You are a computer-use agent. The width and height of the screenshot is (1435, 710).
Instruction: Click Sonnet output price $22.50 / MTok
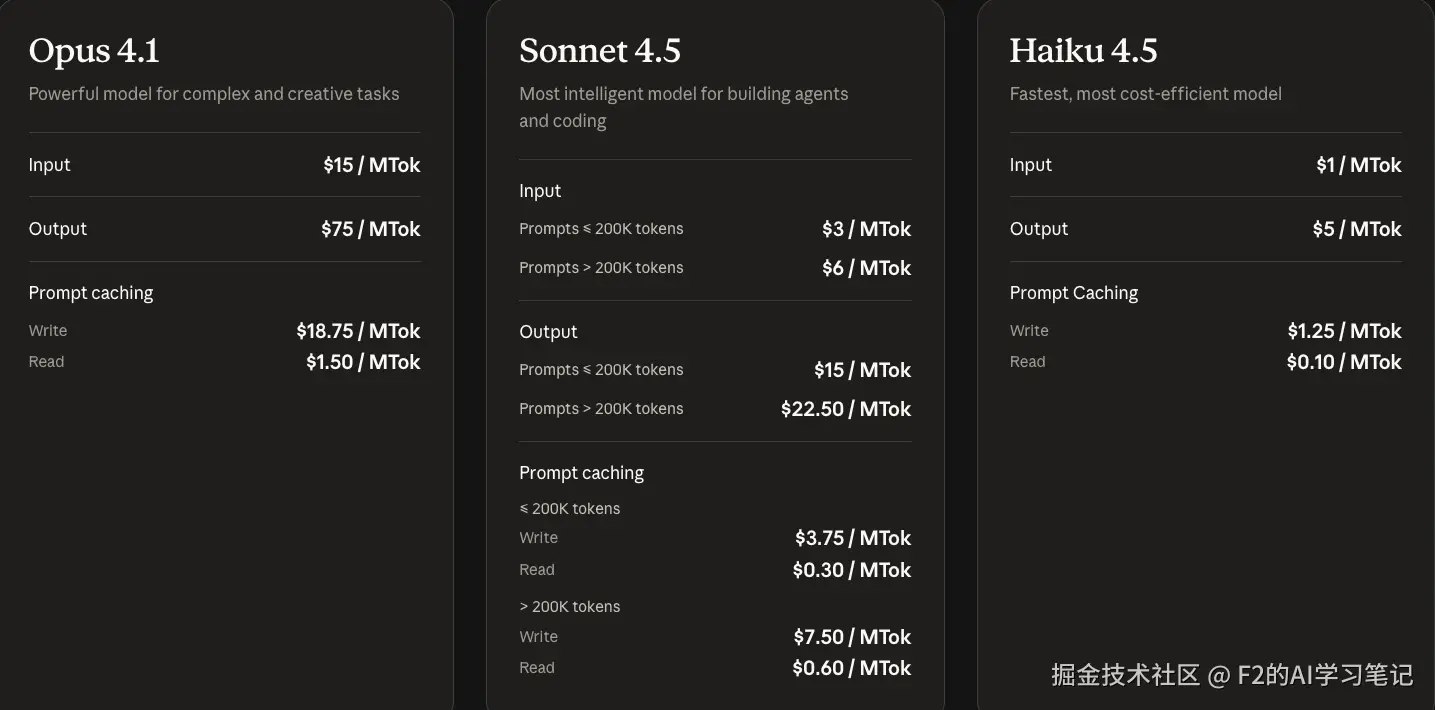[846, 409]
